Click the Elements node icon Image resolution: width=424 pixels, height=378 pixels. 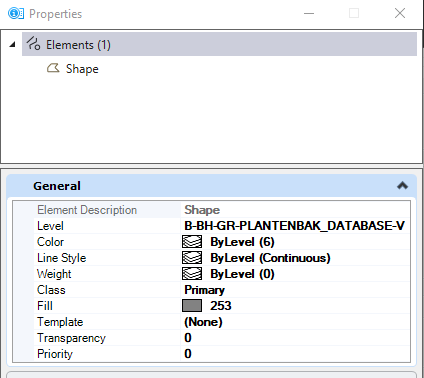(33, 44)
